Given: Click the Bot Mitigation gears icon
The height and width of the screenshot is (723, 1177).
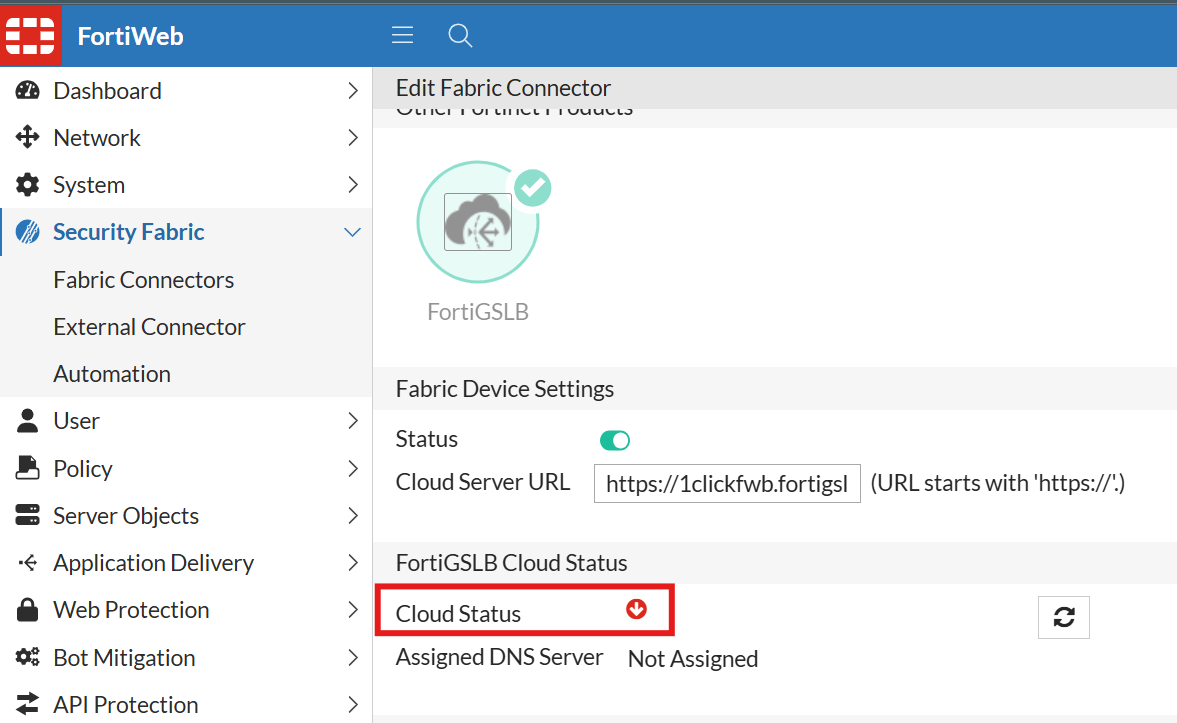Looking at the screenshot, I should [x=28, y=657].
